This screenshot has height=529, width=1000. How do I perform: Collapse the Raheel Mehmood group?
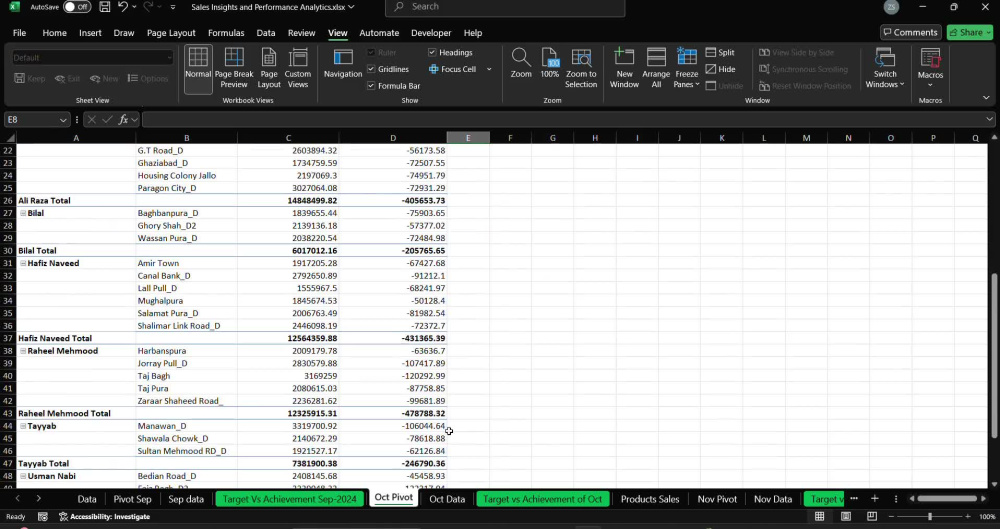pos(23,351)
